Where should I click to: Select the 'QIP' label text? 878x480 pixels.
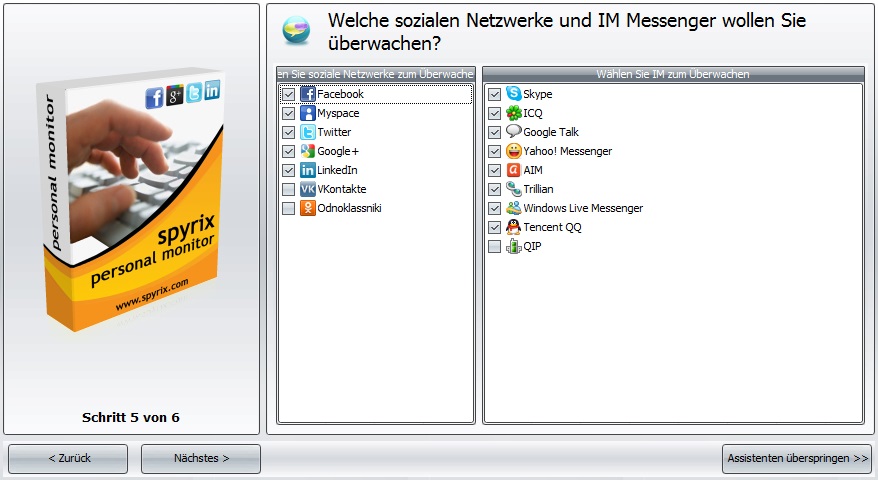coord(532,246)
